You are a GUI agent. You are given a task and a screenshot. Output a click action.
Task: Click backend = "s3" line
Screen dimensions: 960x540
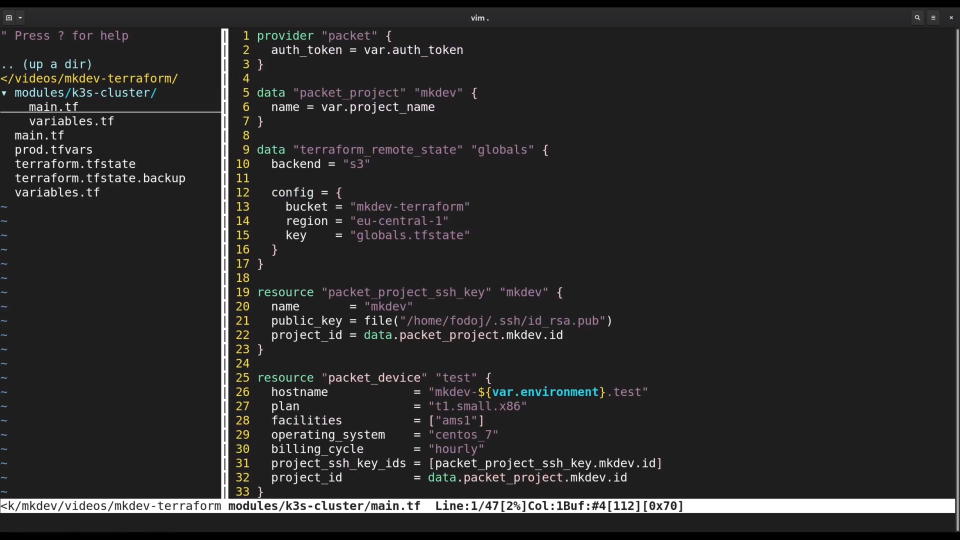click(x=320, y=164)
